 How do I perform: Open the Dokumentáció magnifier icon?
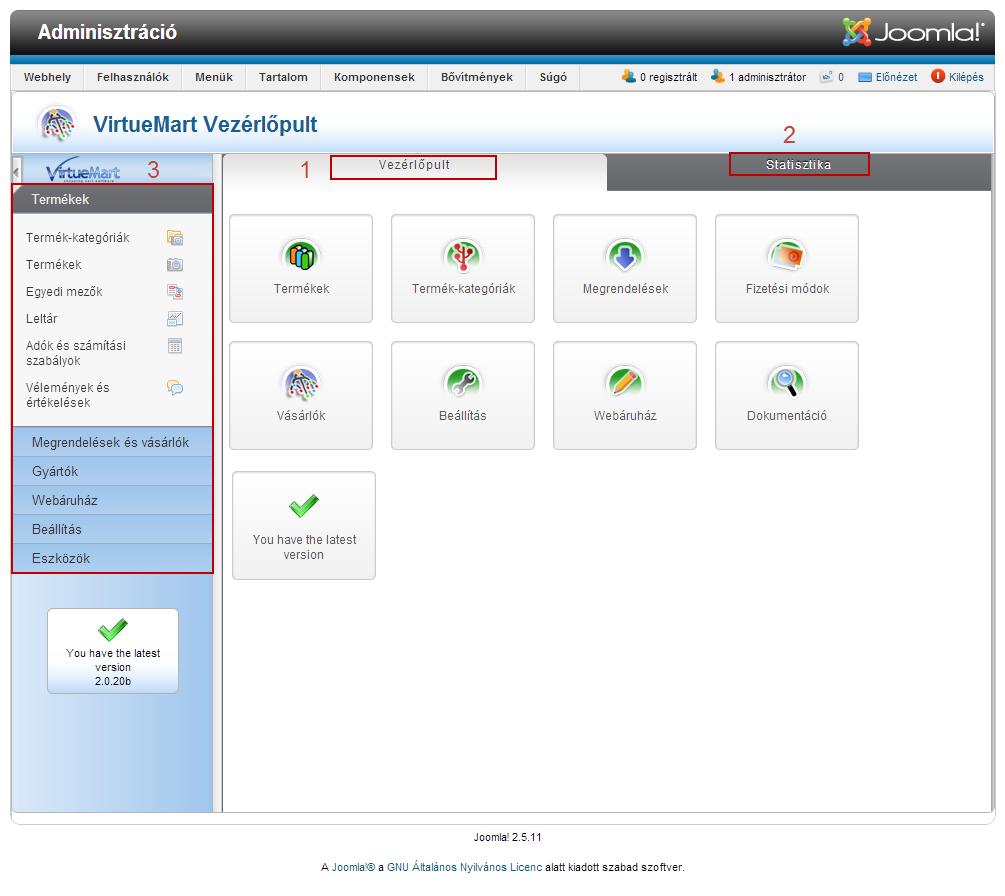click(787, 383)
